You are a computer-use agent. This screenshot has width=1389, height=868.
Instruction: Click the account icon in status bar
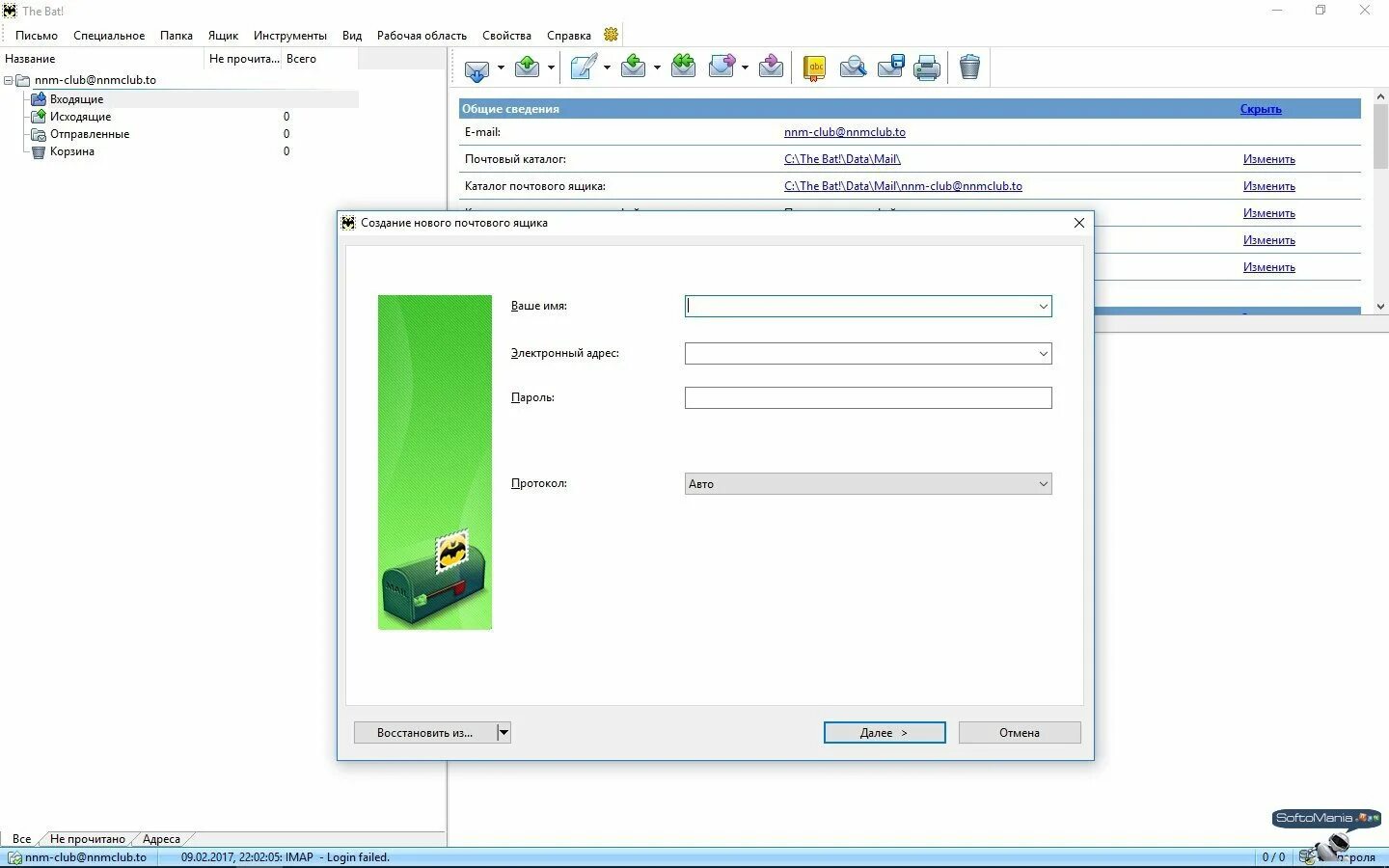14,857
